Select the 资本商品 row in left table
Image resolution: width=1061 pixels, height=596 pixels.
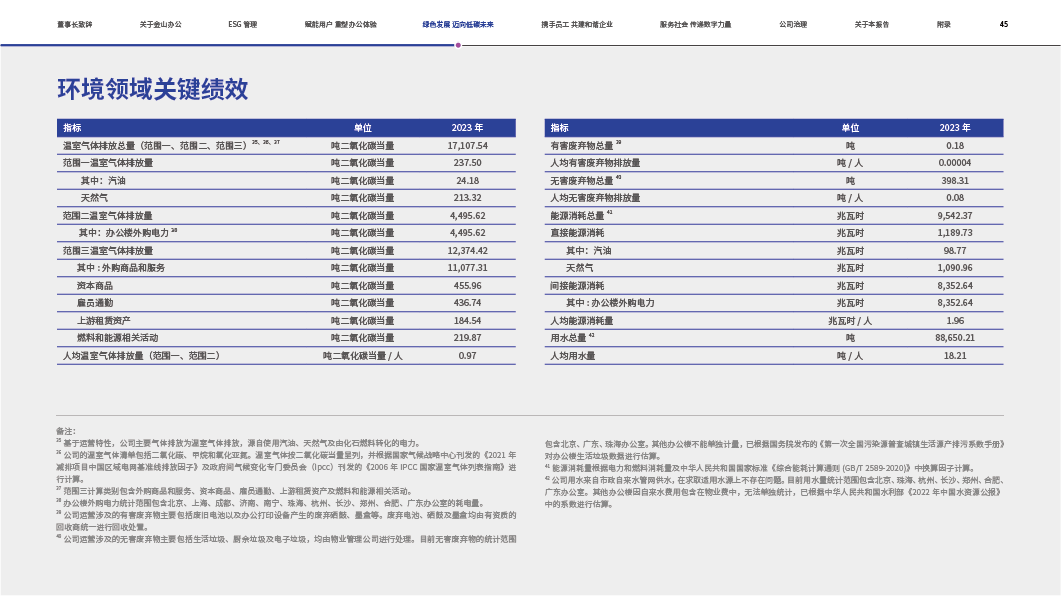pyautogui.click(x=94, y=285)
